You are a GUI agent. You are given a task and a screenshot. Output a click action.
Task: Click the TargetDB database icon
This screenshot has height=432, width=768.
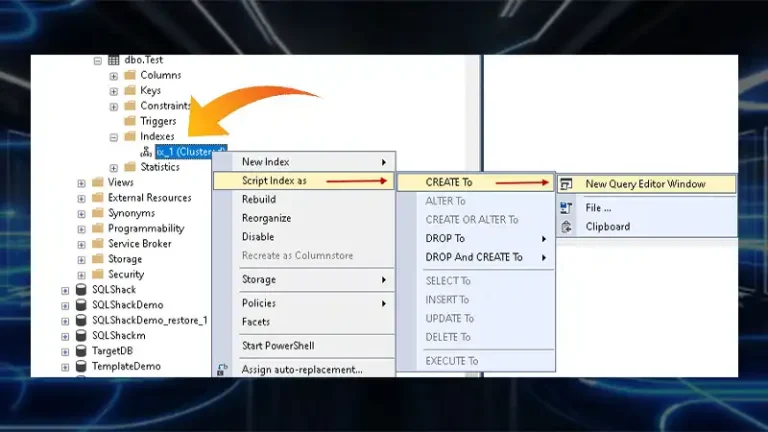[81, 351]
